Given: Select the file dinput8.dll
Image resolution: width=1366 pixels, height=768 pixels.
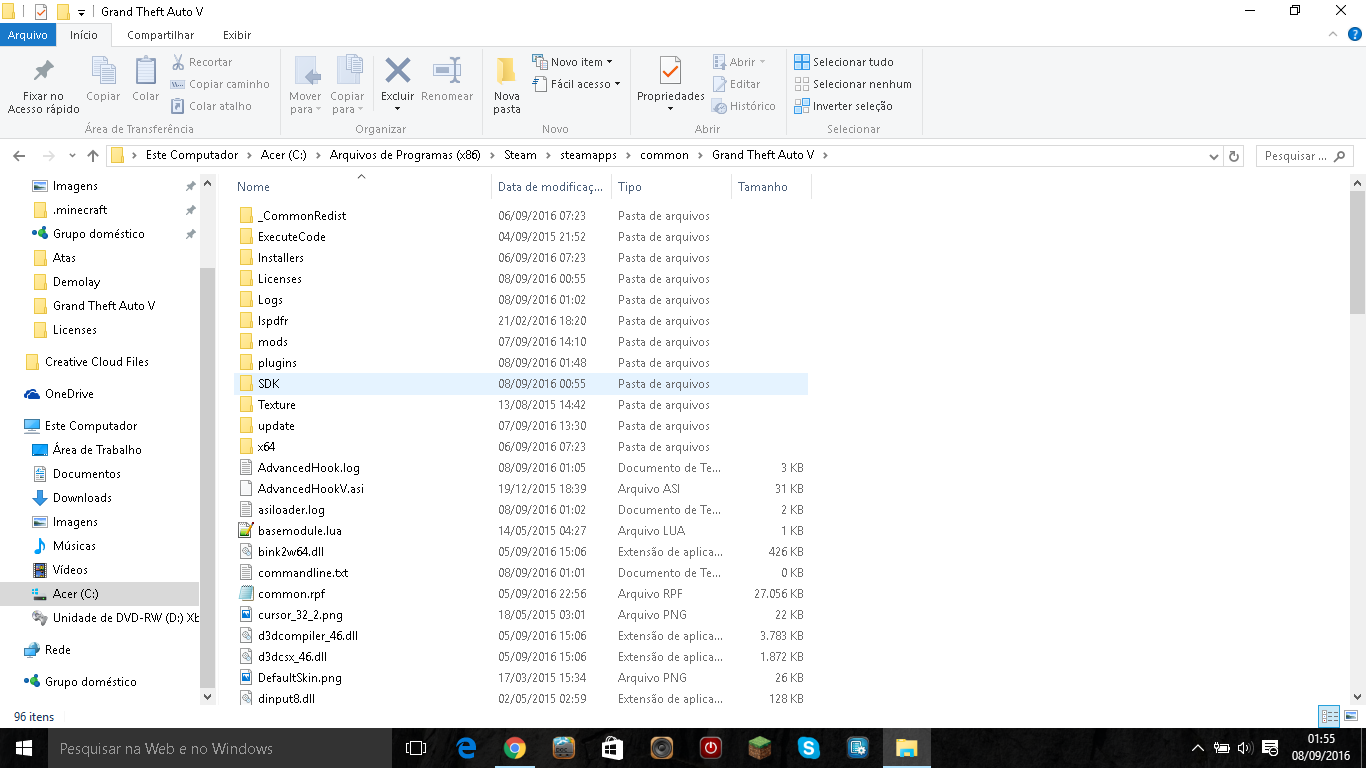Looking at the screenshot, I should pos(286,699).
